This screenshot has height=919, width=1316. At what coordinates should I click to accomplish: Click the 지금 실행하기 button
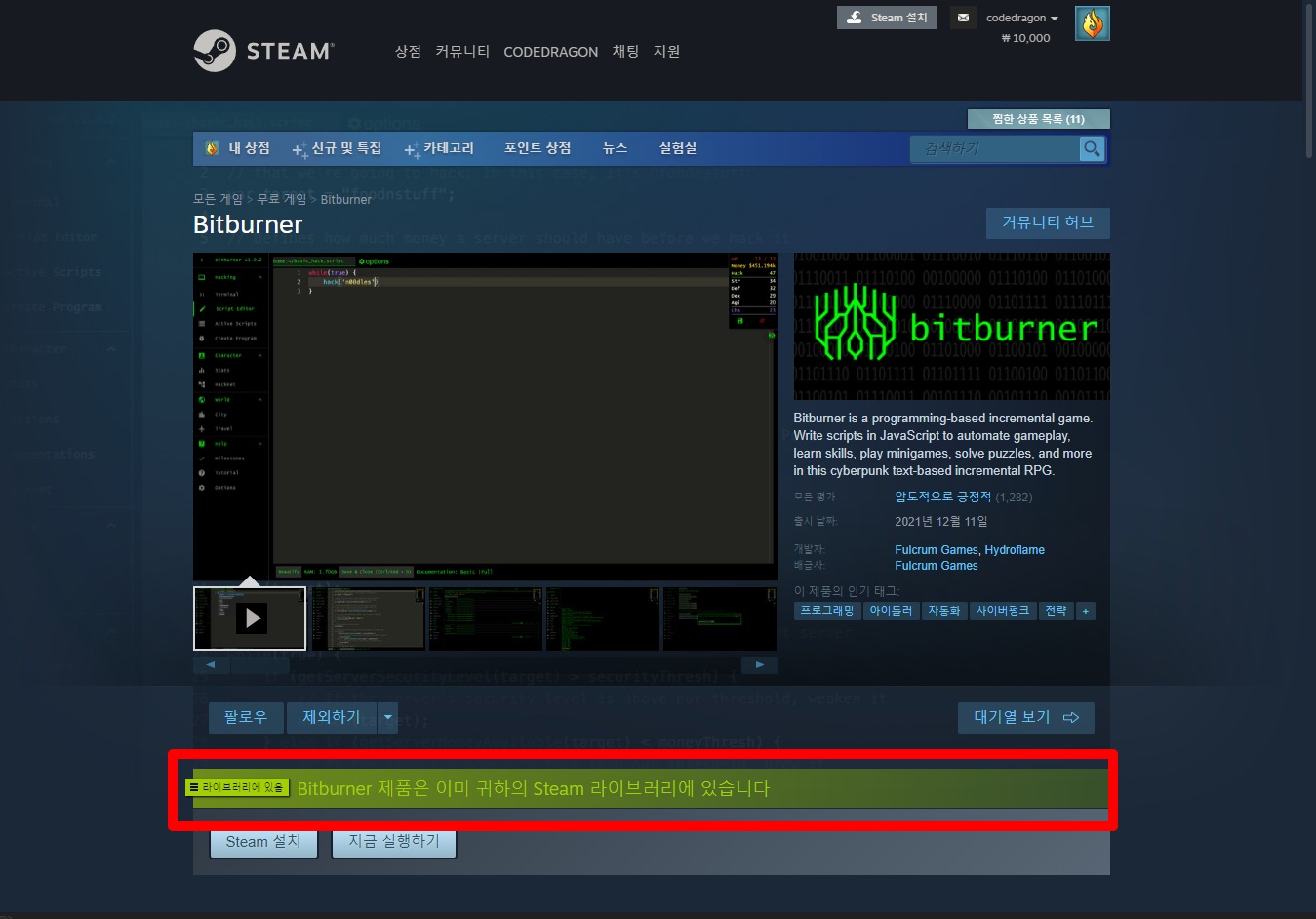[394, 842]
